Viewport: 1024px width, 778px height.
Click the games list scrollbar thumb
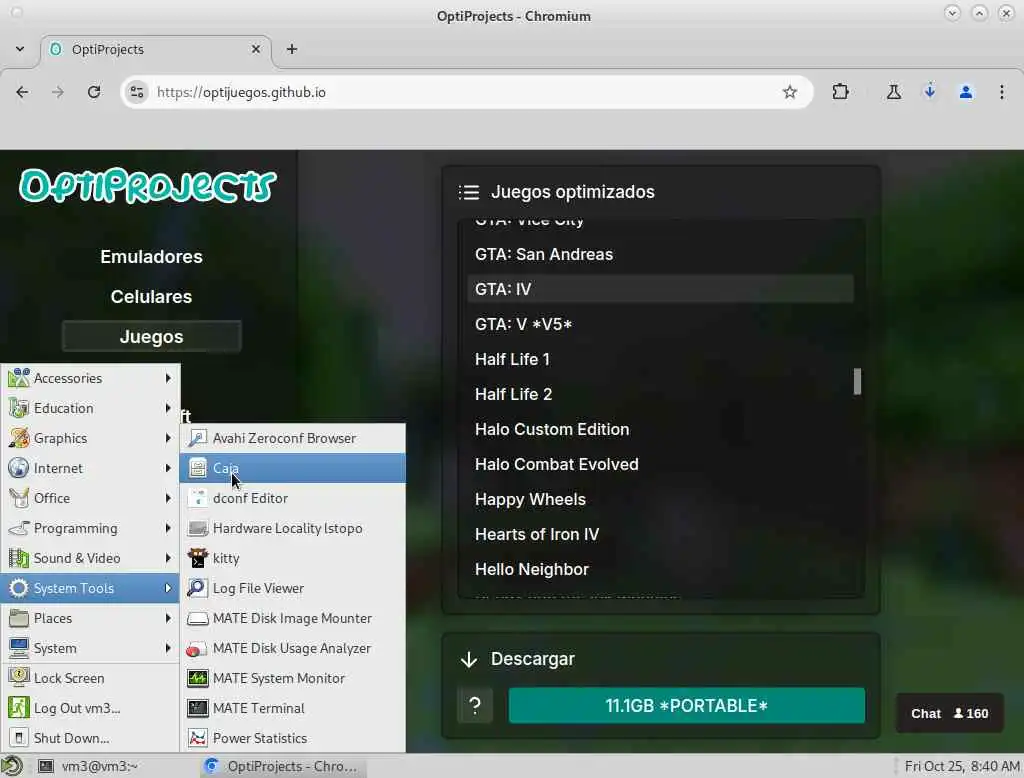point(857,381)
